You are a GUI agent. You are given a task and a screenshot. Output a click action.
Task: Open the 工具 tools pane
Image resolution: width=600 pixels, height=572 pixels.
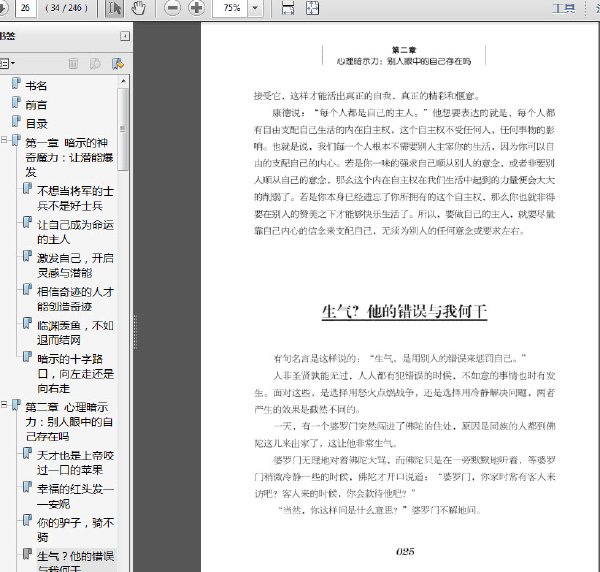[563, 8]
